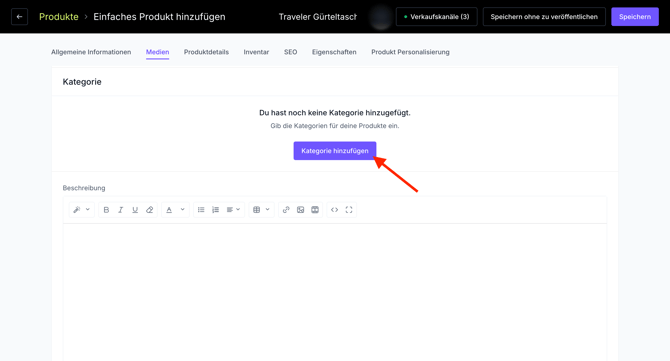Toggle italic formatting
This screenshot has width=670, height=361.
(x=120, y=210)
